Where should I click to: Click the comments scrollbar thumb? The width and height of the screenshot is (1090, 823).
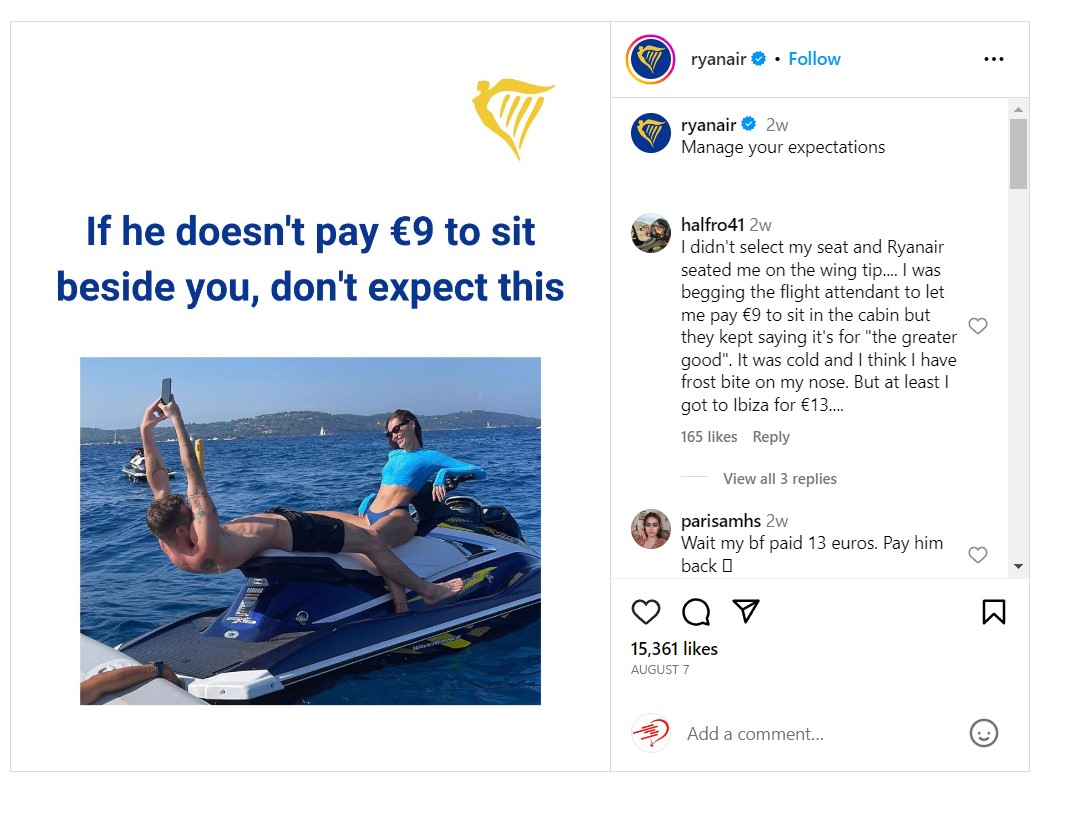1018,154
